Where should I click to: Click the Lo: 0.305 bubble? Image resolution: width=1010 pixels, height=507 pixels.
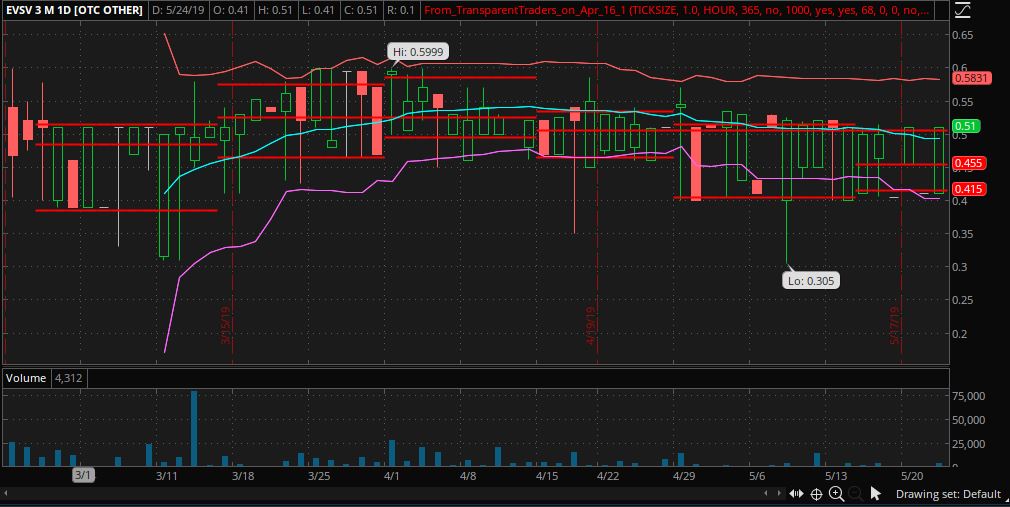tap(810, 281)
